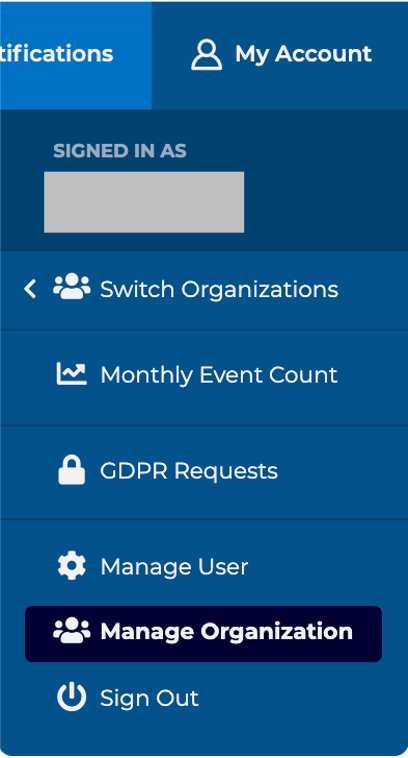Click the Switch Organizations label text
This screenshot has width=408, height=758.
point(219,290)
